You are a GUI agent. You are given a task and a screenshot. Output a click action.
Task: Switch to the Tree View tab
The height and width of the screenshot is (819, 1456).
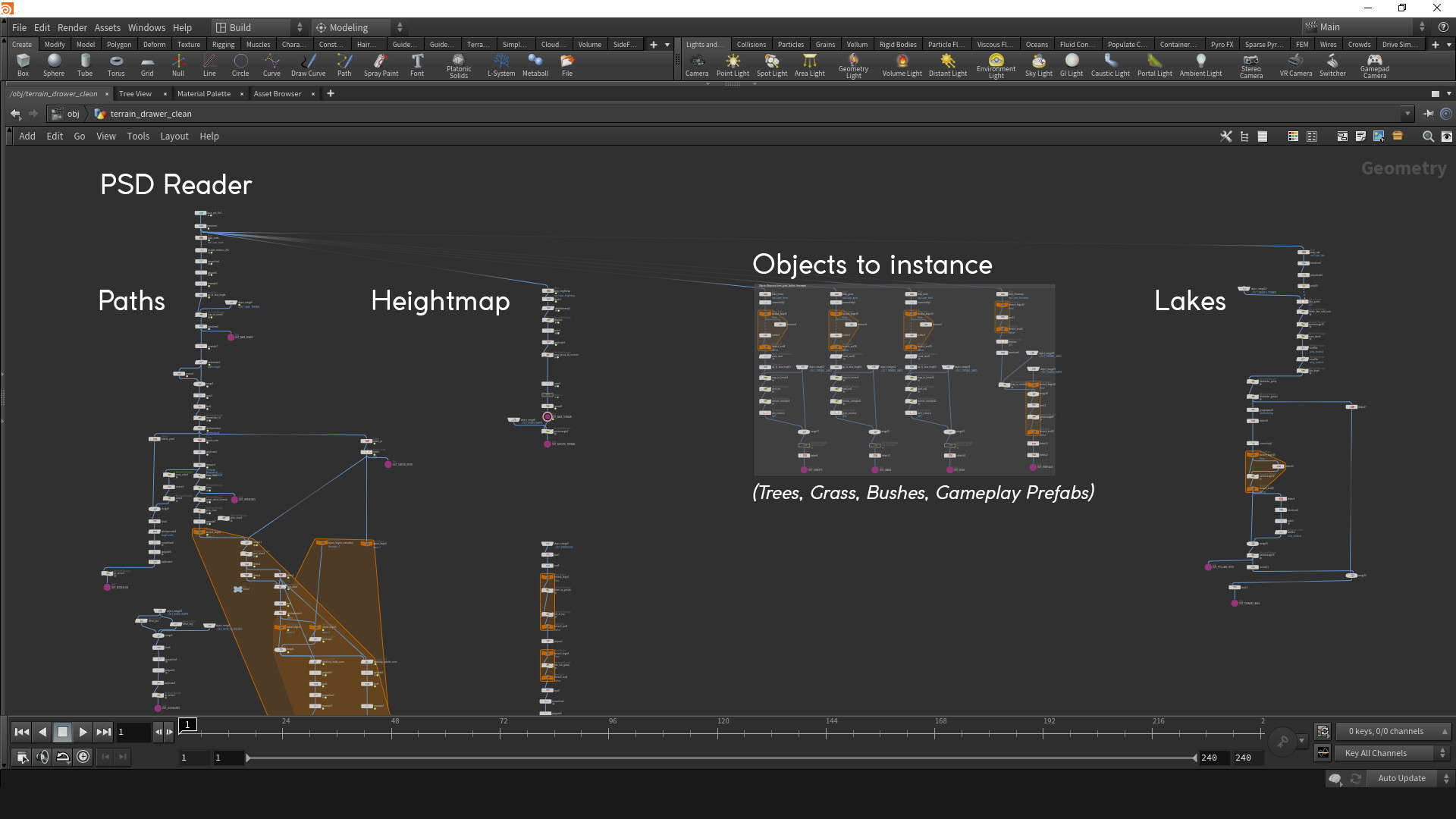134,93
